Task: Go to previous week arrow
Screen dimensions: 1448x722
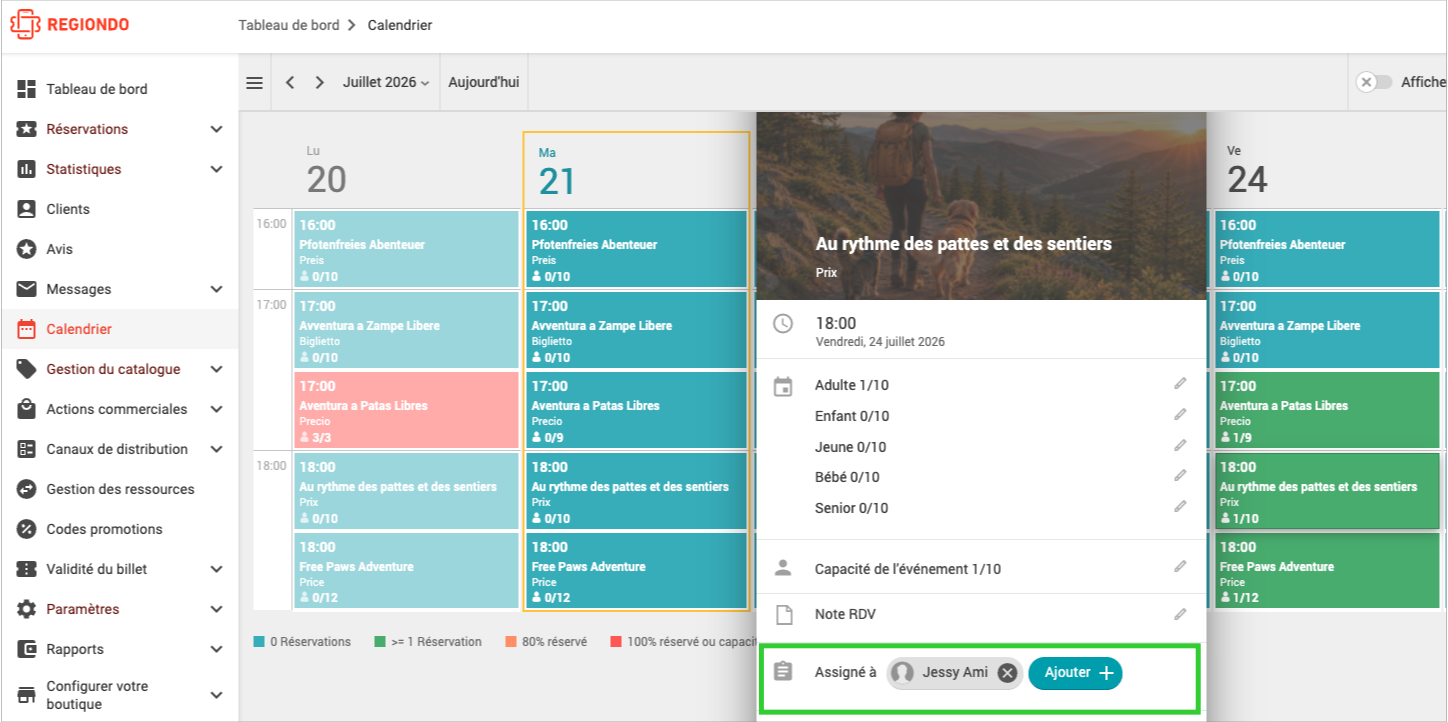Action: click(290, 83)
